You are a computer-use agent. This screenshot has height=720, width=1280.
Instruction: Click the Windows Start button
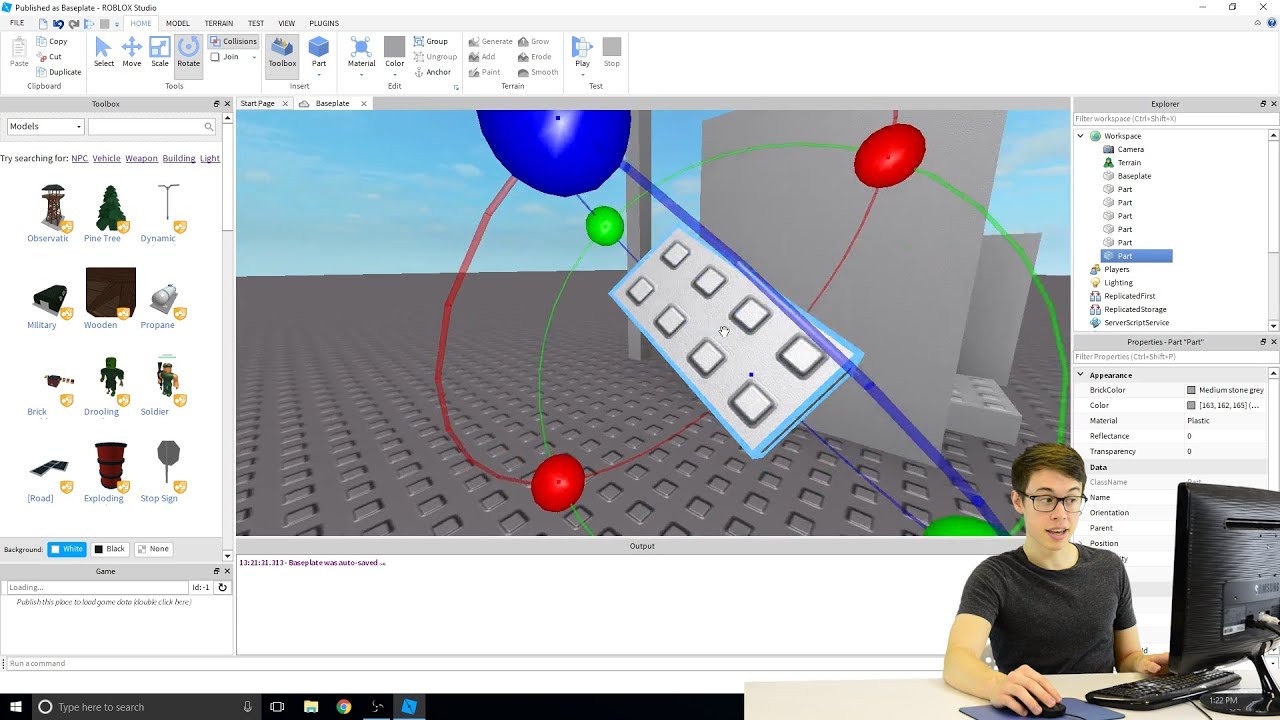pos(15,707)
